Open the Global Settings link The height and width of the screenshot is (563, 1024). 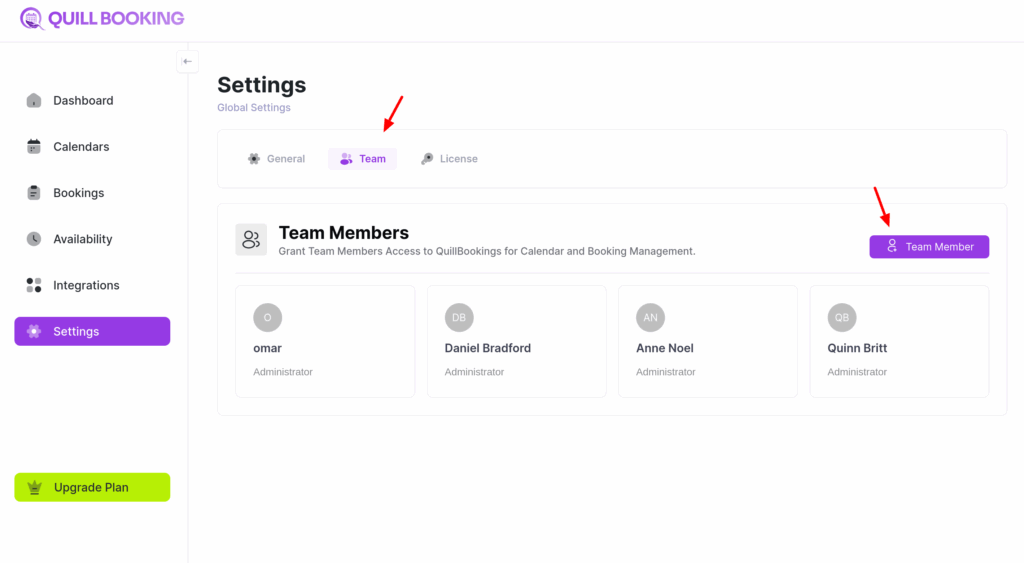tap(254, 108)
